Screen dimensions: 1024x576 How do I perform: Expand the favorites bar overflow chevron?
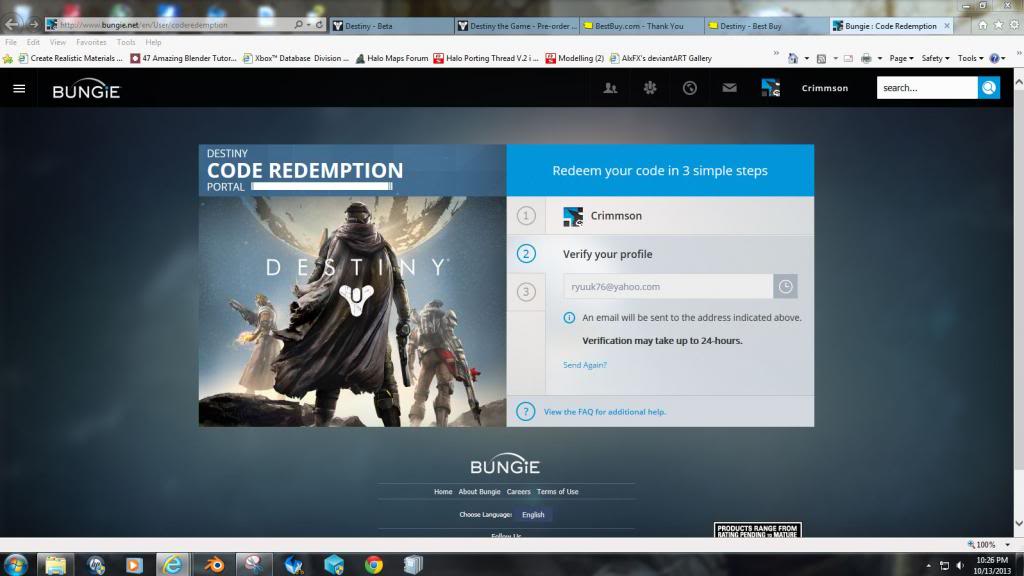point(776,54)
